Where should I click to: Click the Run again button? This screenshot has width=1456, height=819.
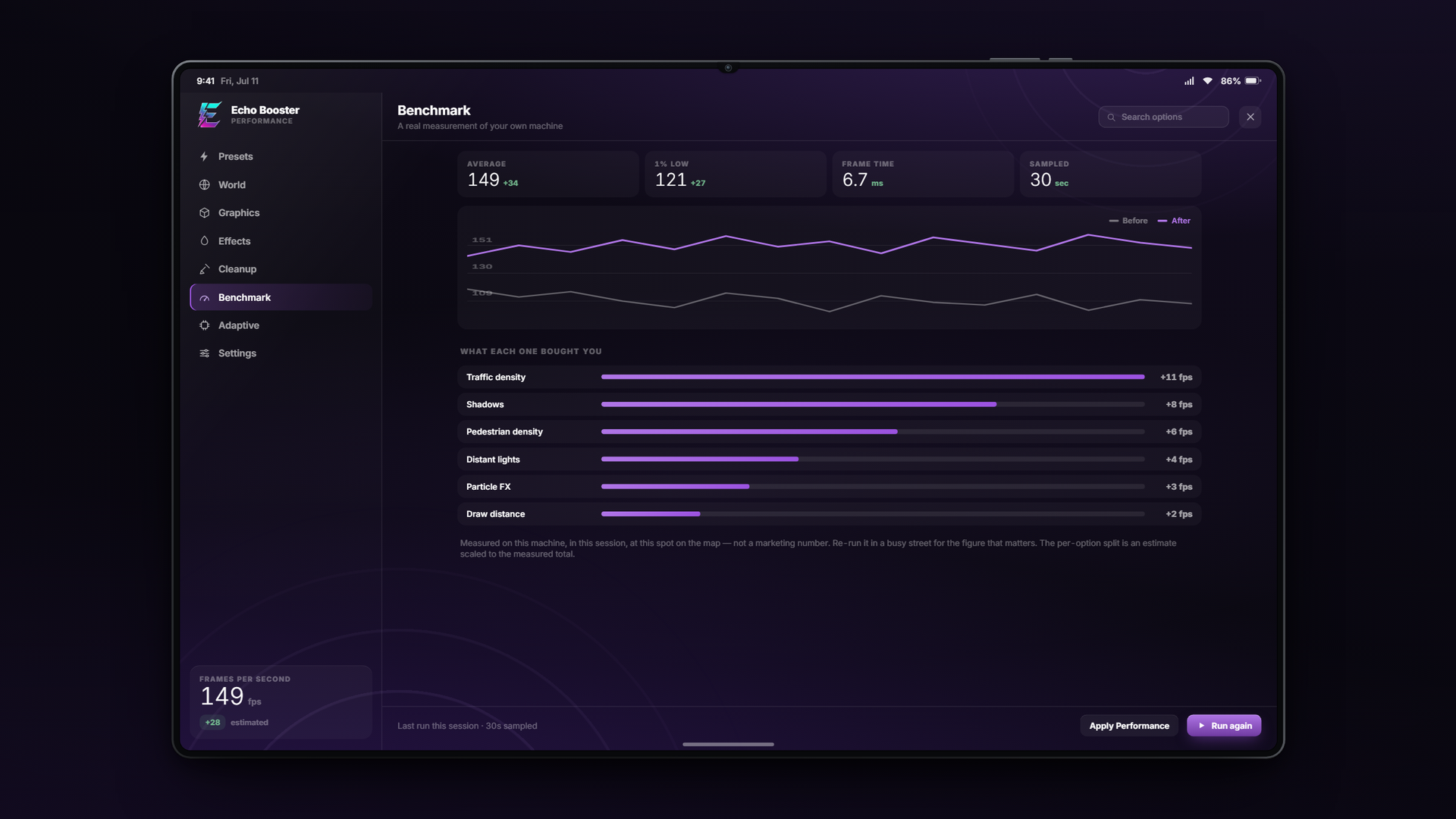[x=1224, y=726]
